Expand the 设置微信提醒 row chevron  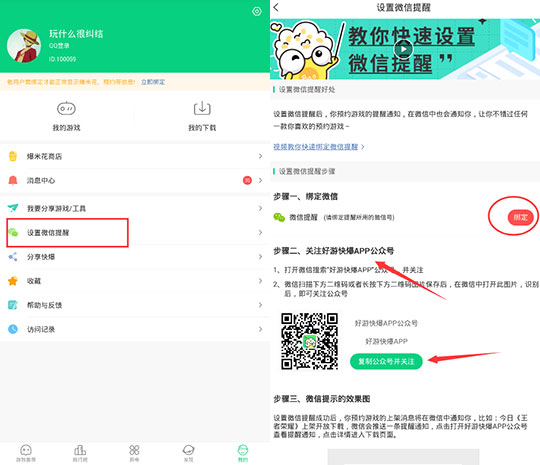click(260, 232)
